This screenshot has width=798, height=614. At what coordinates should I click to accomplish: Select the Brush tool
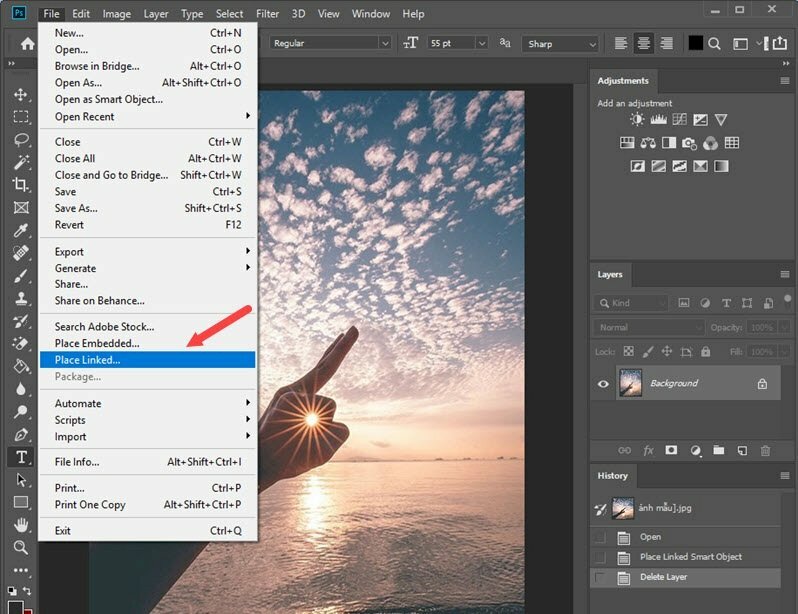pyautogui.click(x=20, y=276)
